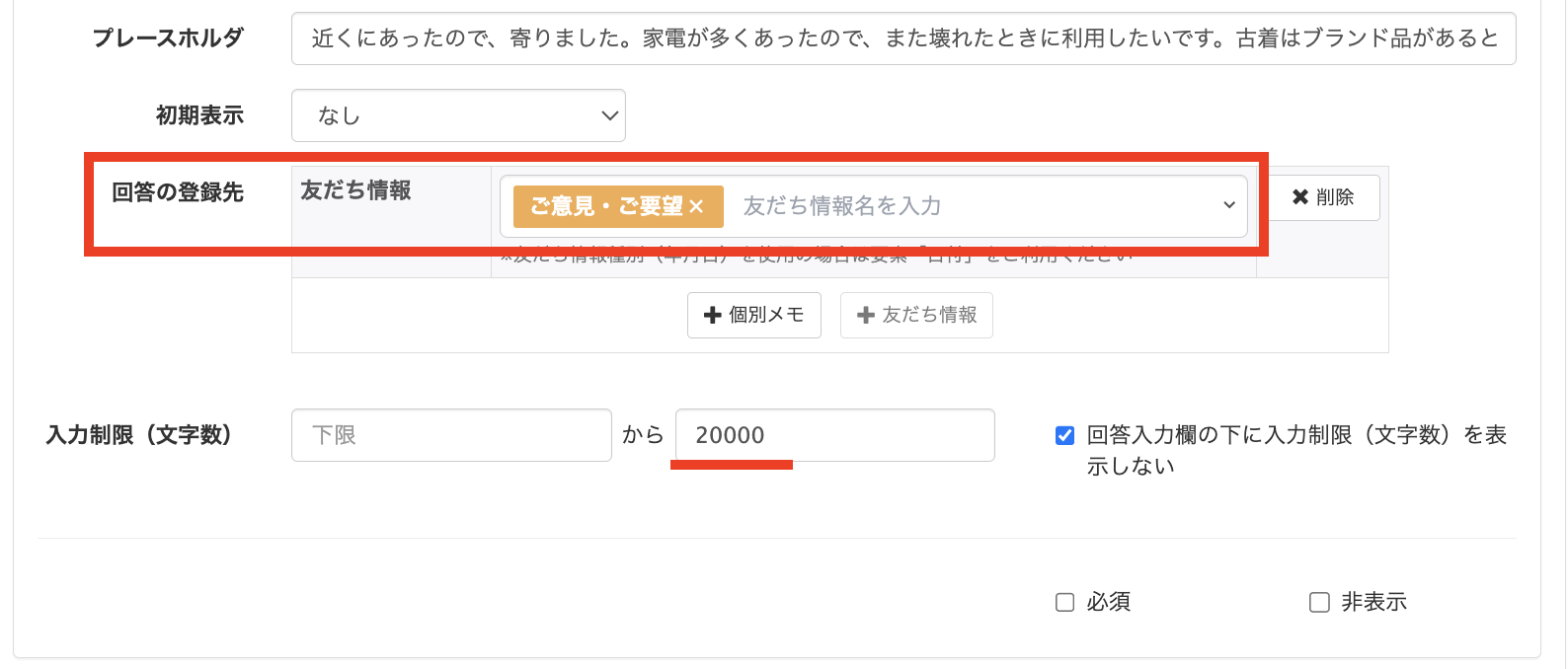This screenshot has height=669, width=1568.
Task: Click the 友だち情報 row header text
Action: (355, 190)
